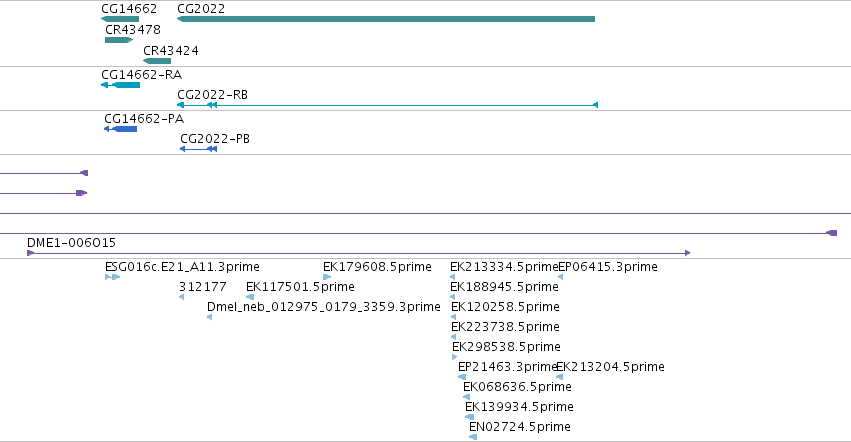This screenshot has width=851, height=442.
Task: Click the EN02724.5prime EST arrow
Action: tap(473, 437)
